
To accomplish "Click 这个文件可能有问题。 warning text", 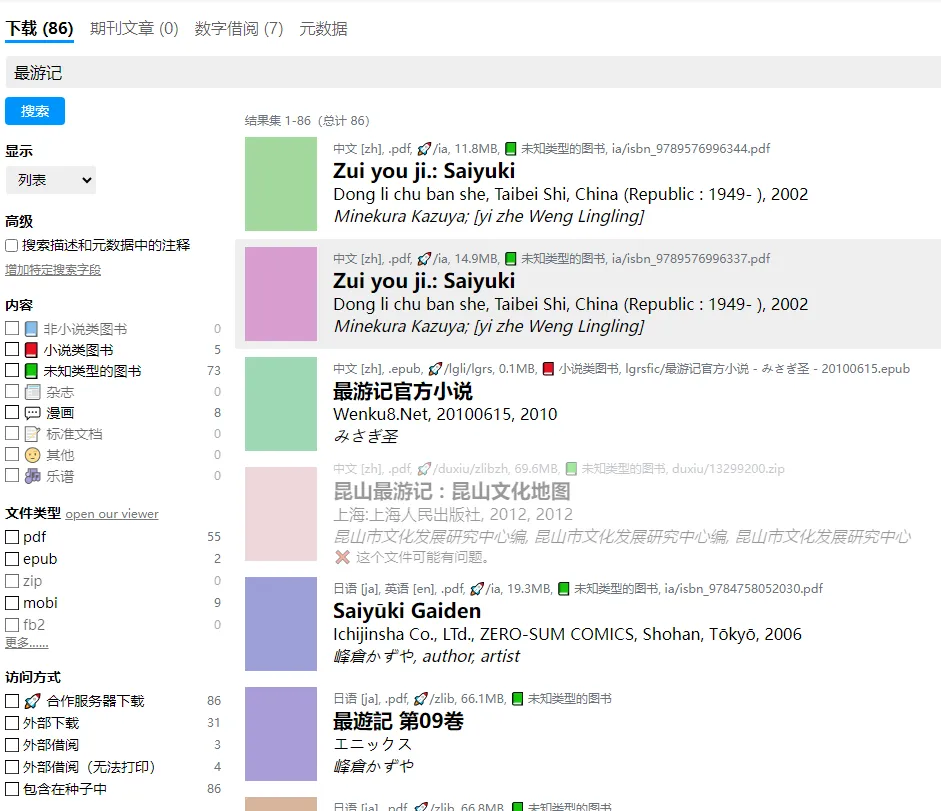I will (x=422, y=557).
